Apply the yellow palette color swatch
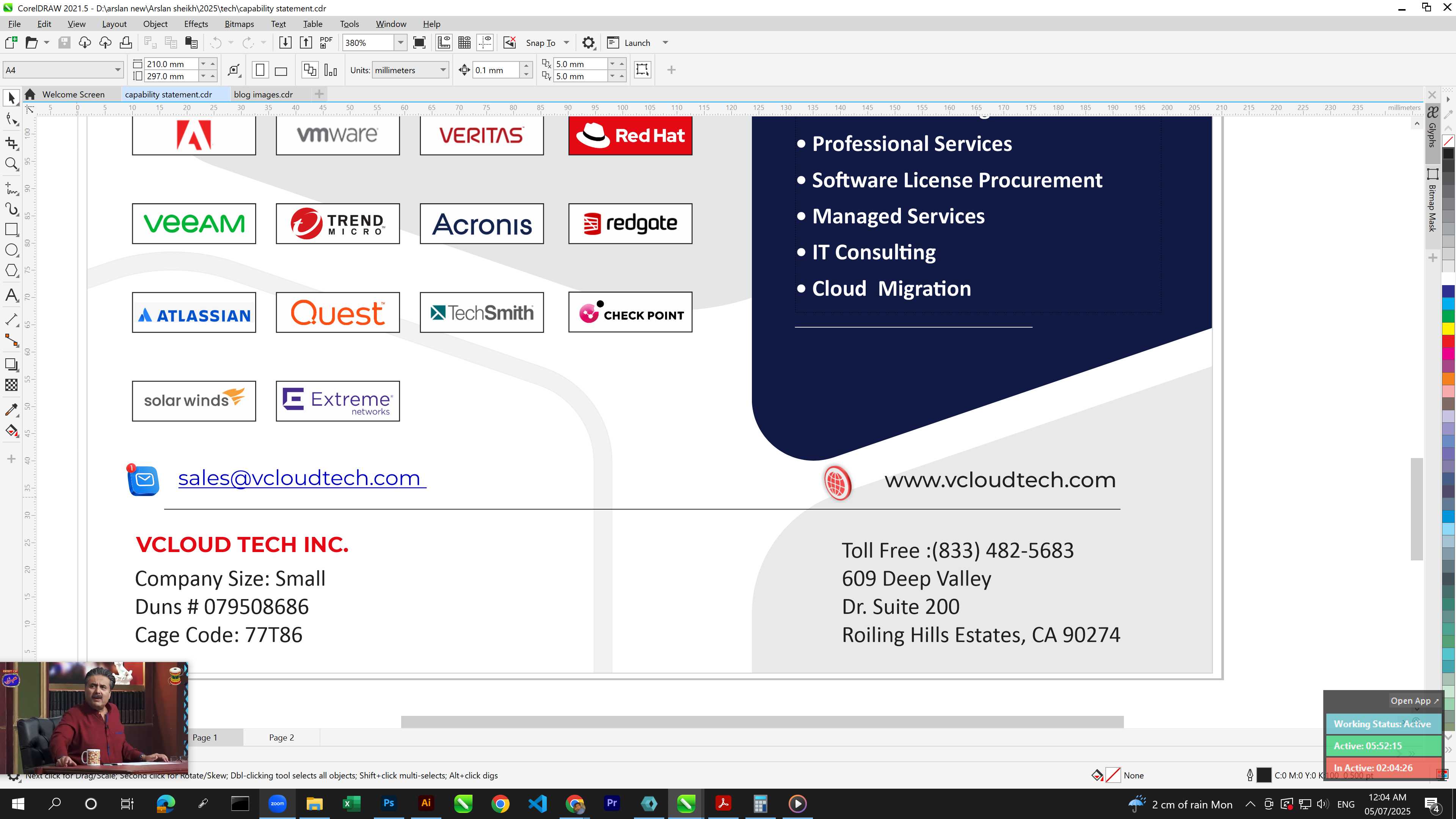The height and width of the screenshot is (819, 1456). [1449, 328]
